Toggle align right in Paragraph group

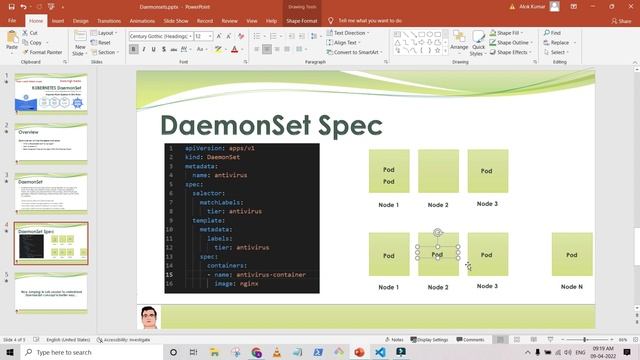pos(277,49)
